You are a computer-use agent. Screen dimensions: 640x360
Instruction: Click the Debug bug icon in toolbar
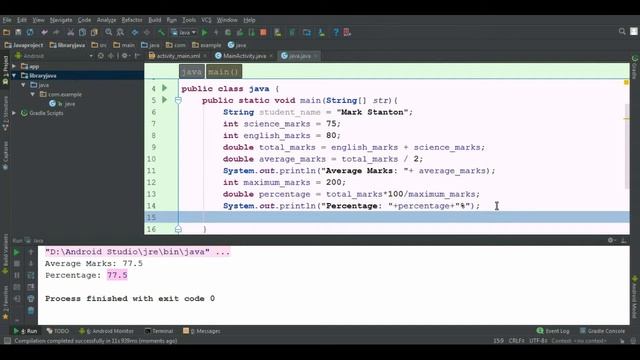228,32
